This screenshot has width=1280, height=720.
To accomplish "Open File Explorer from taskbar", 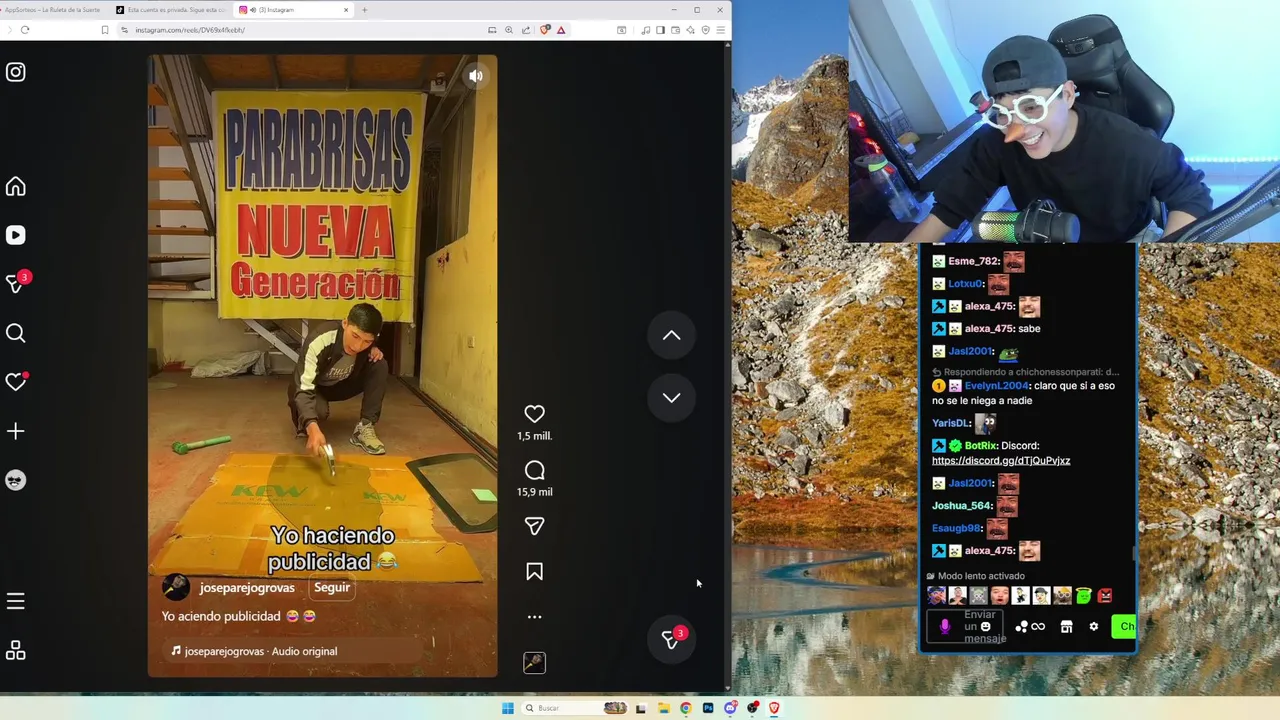I will [x=663, y=708].
